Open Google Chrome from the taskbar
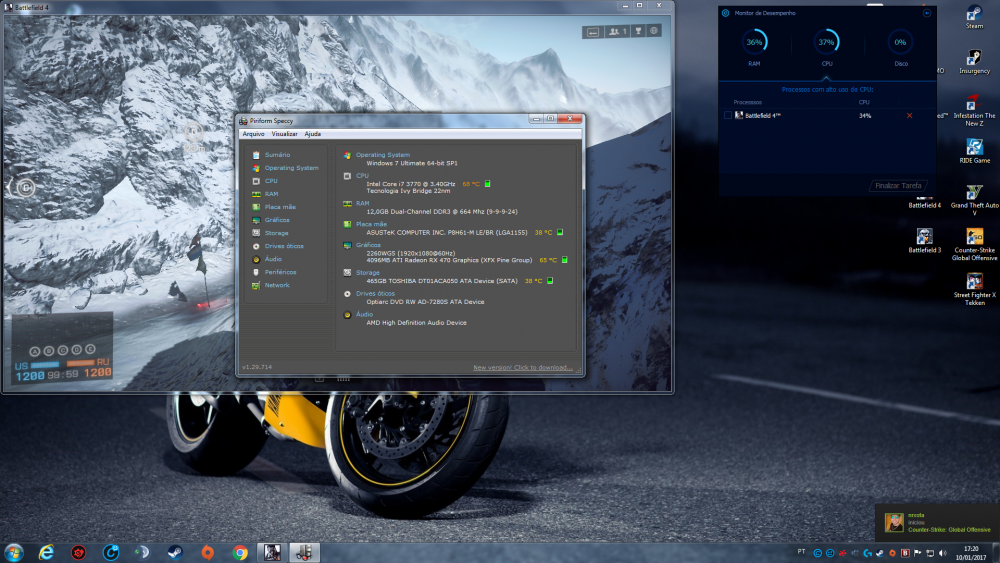 240,551
